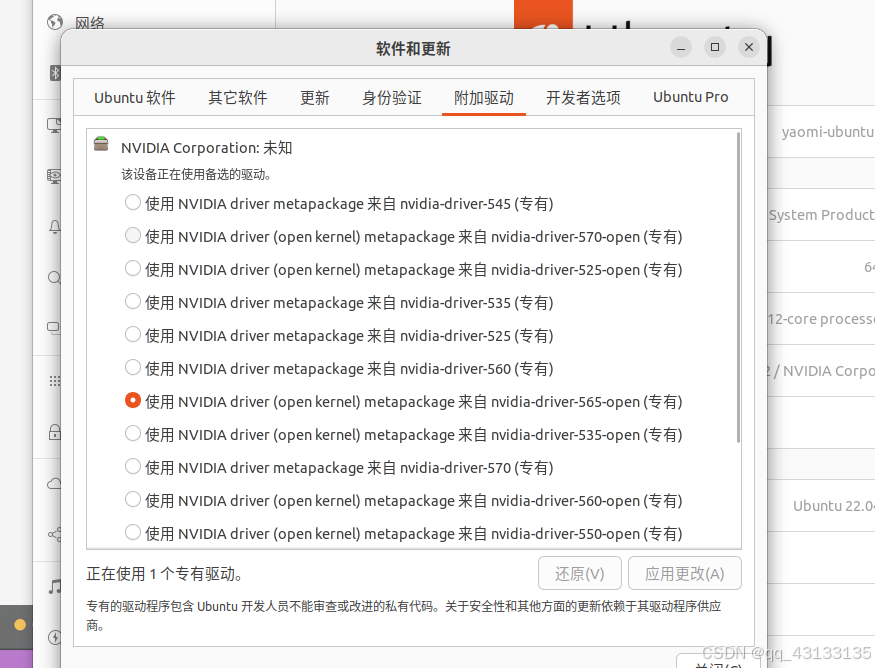The height and width of the screenshot is (668, 875).
Task: Click the 应用更改(A) apply button
Action: 685,573
